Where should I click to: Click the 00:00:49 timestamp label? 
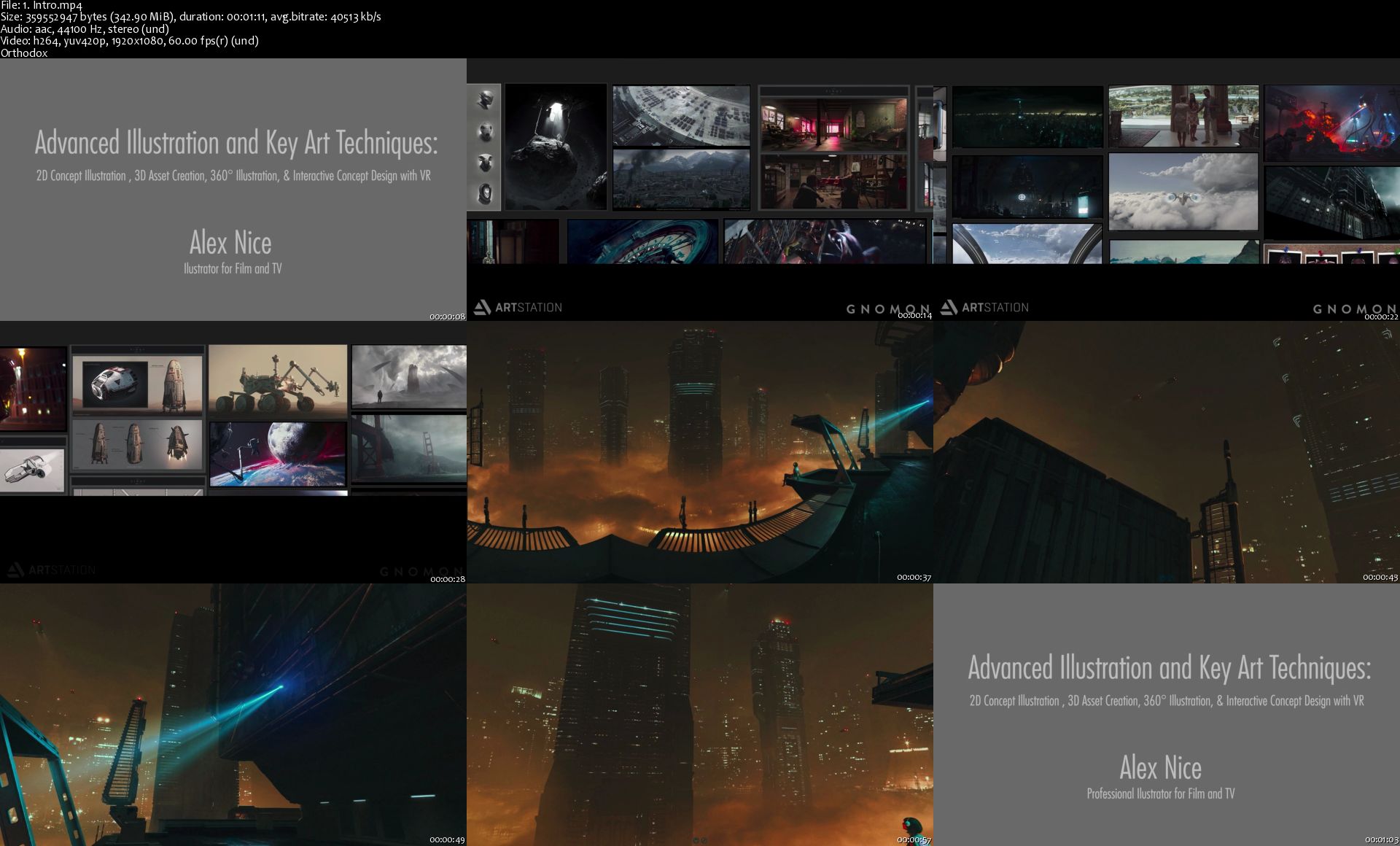pos(447,839)
